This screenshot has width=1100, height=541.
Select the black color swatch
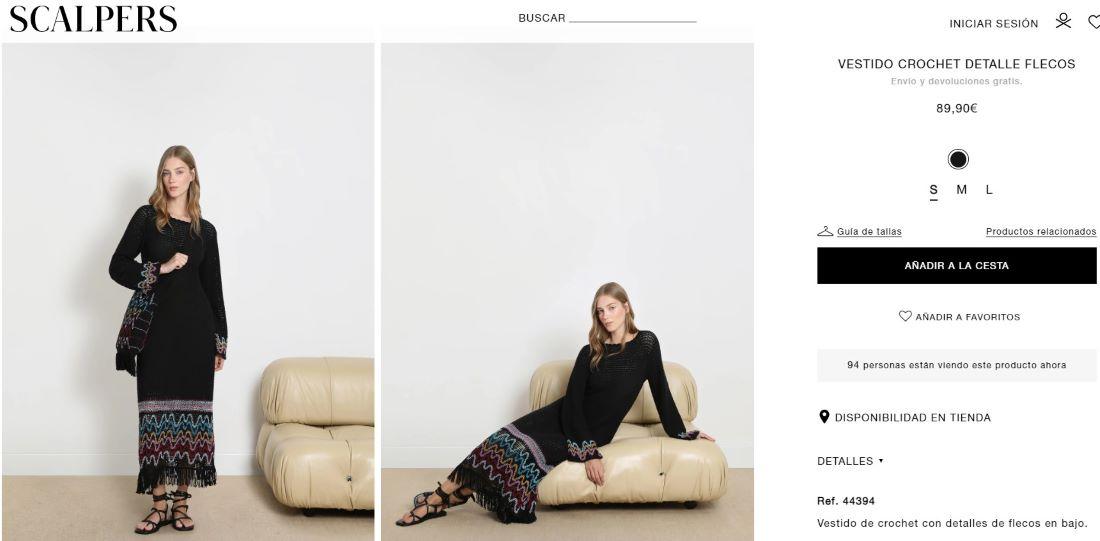tap(958, 159)
